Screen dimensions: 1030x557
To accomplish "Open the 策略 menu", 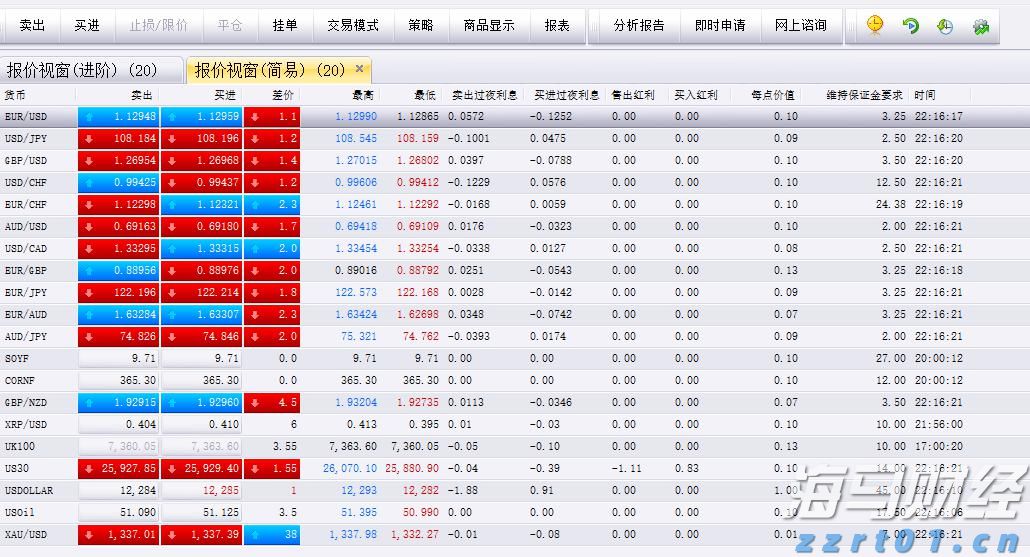I will pos(421,25).
